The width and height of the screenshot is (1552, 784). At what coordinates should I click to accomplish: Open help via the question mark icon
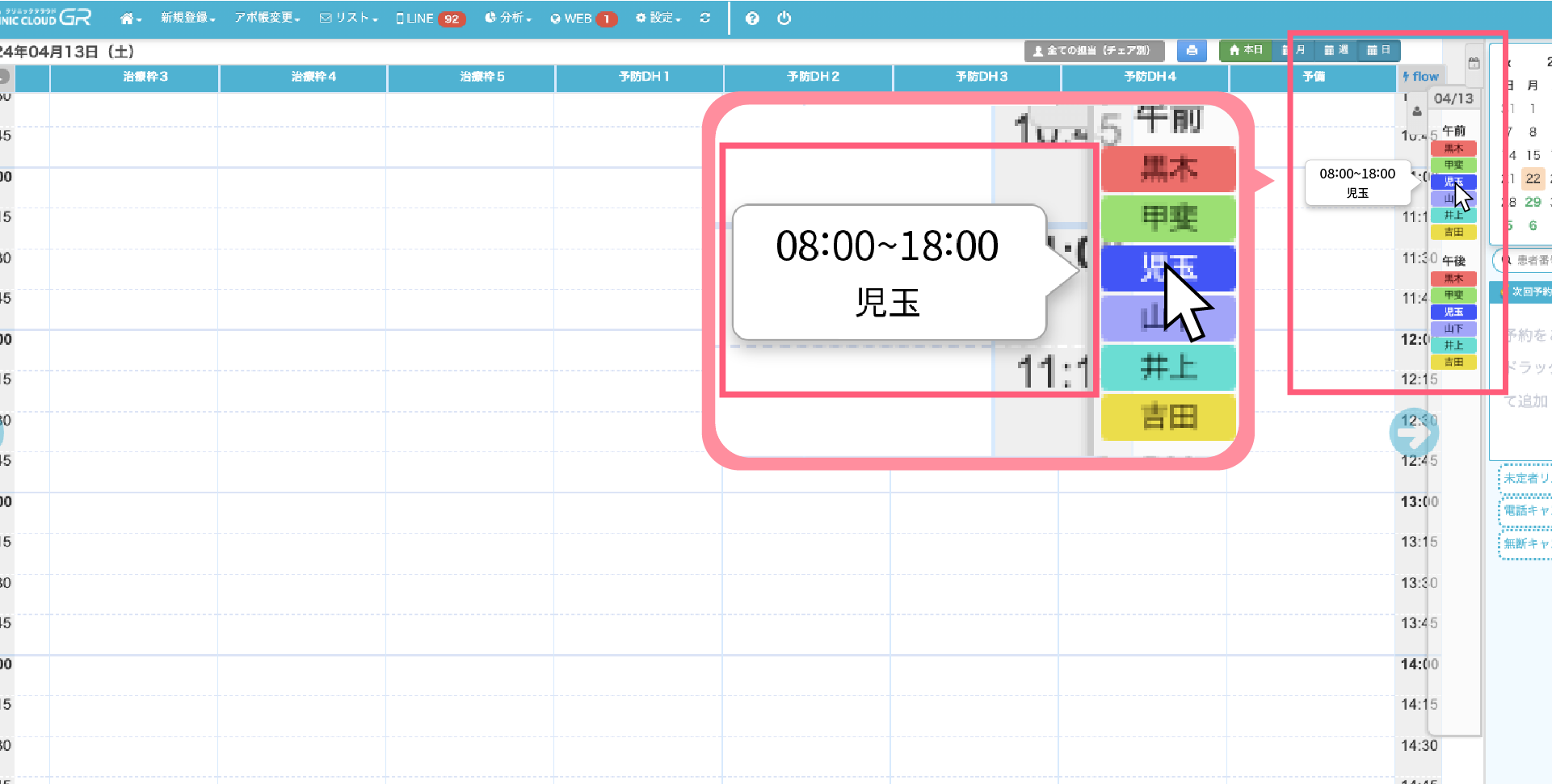[x=752, y=19]
